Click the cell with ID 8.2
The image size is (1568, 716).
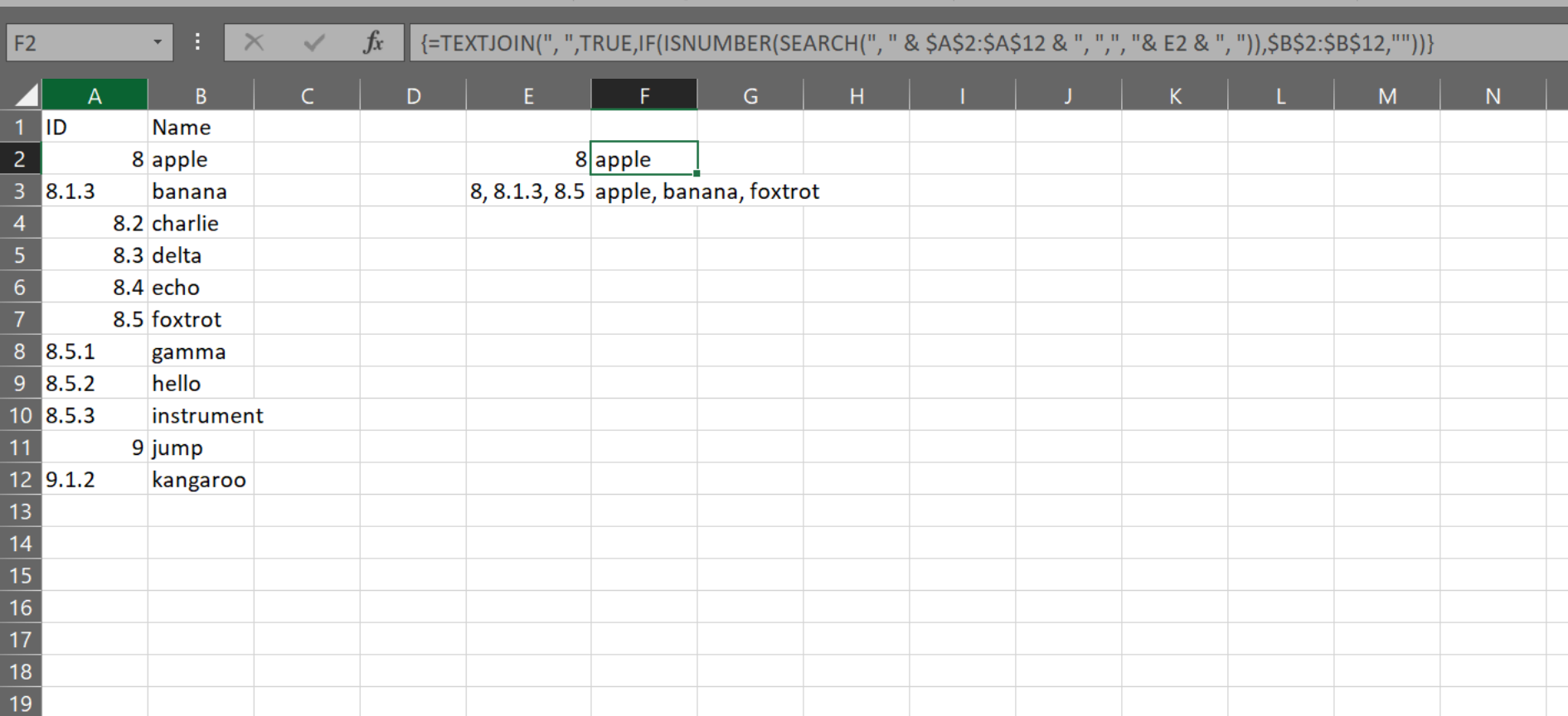95,223
